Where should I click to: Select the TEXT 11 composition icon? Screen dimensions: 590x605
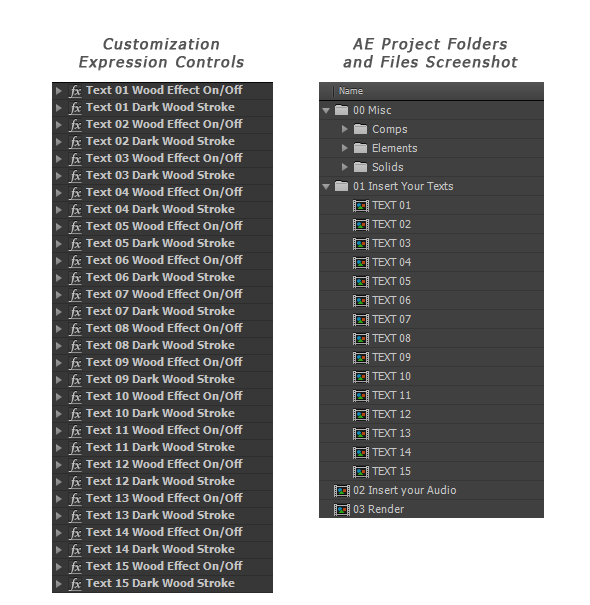coord(361,395)
